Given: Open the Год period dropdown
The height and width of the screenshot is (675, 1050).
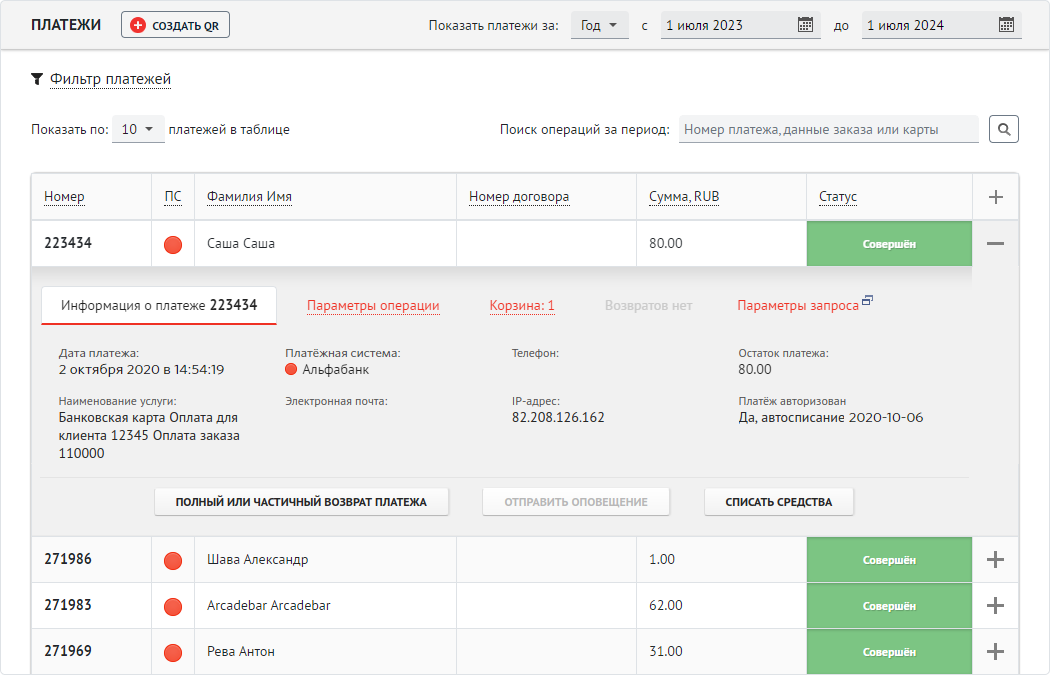Looking at the screenshot, I should (x=599, y=25).
